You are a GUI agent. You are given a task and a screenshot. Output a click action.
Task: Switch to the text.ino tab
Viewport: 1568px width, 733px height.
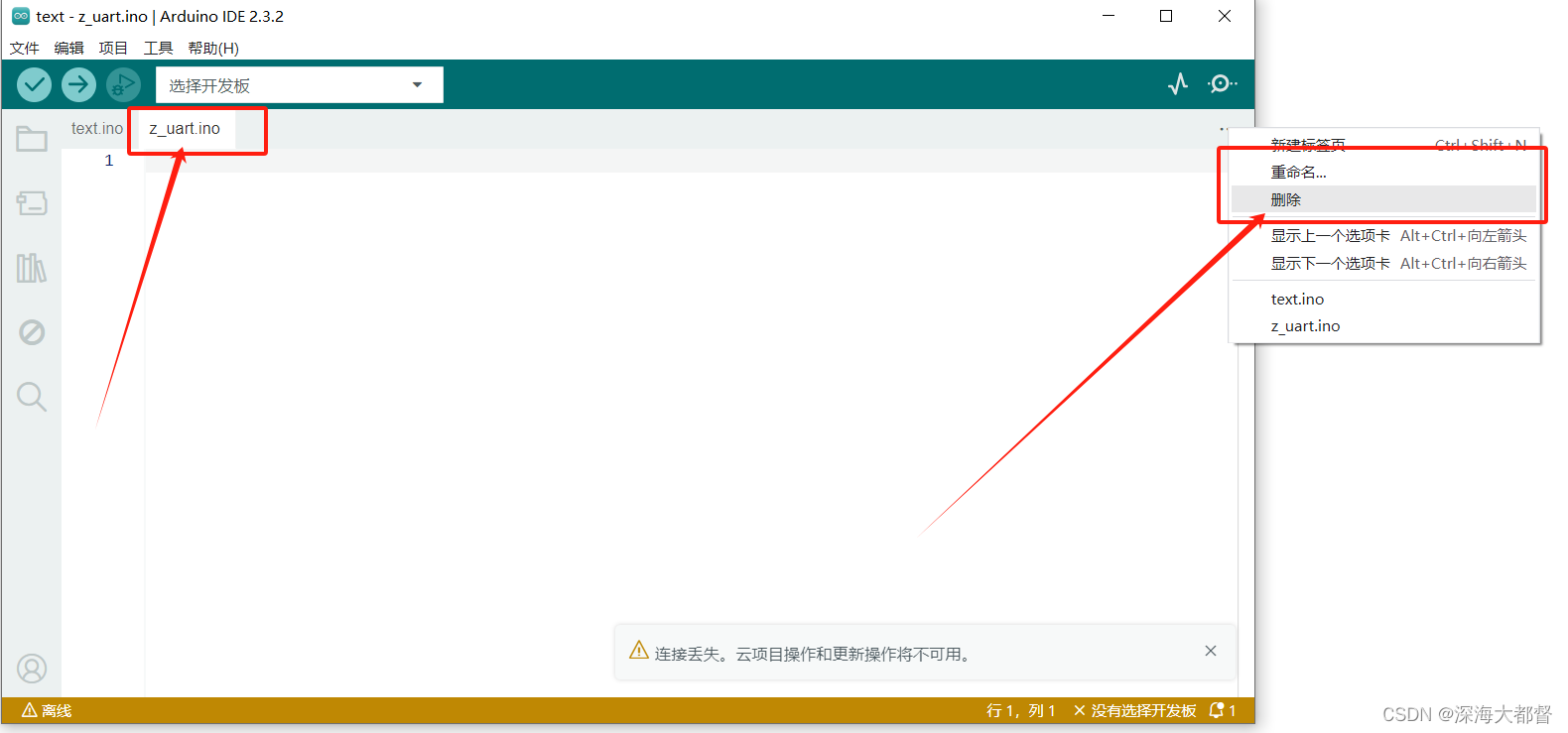point(97,128)
